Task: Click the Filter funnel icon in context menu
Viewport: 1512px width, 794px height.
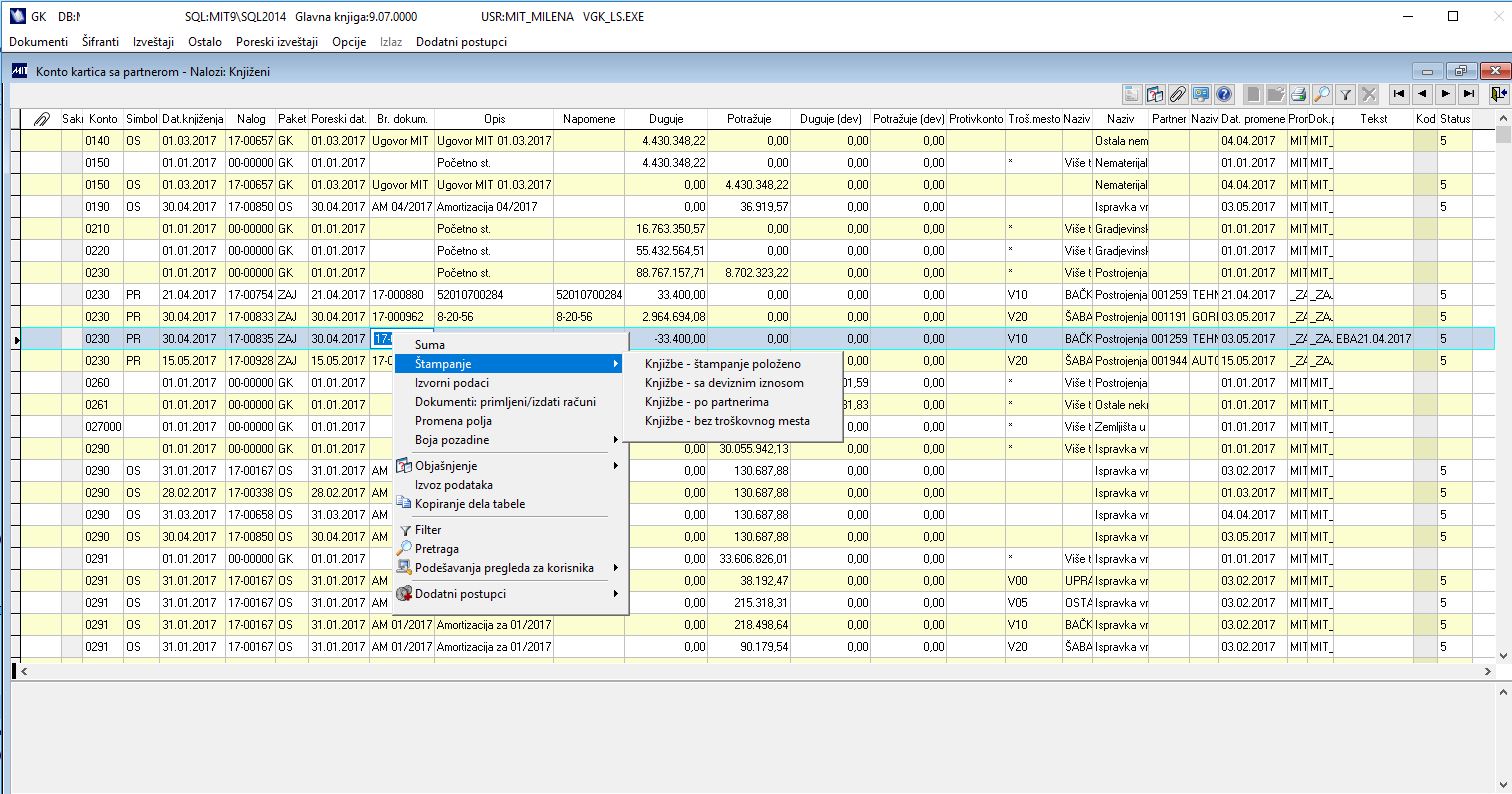Action: pyautogui.click(x=404, y=530)
